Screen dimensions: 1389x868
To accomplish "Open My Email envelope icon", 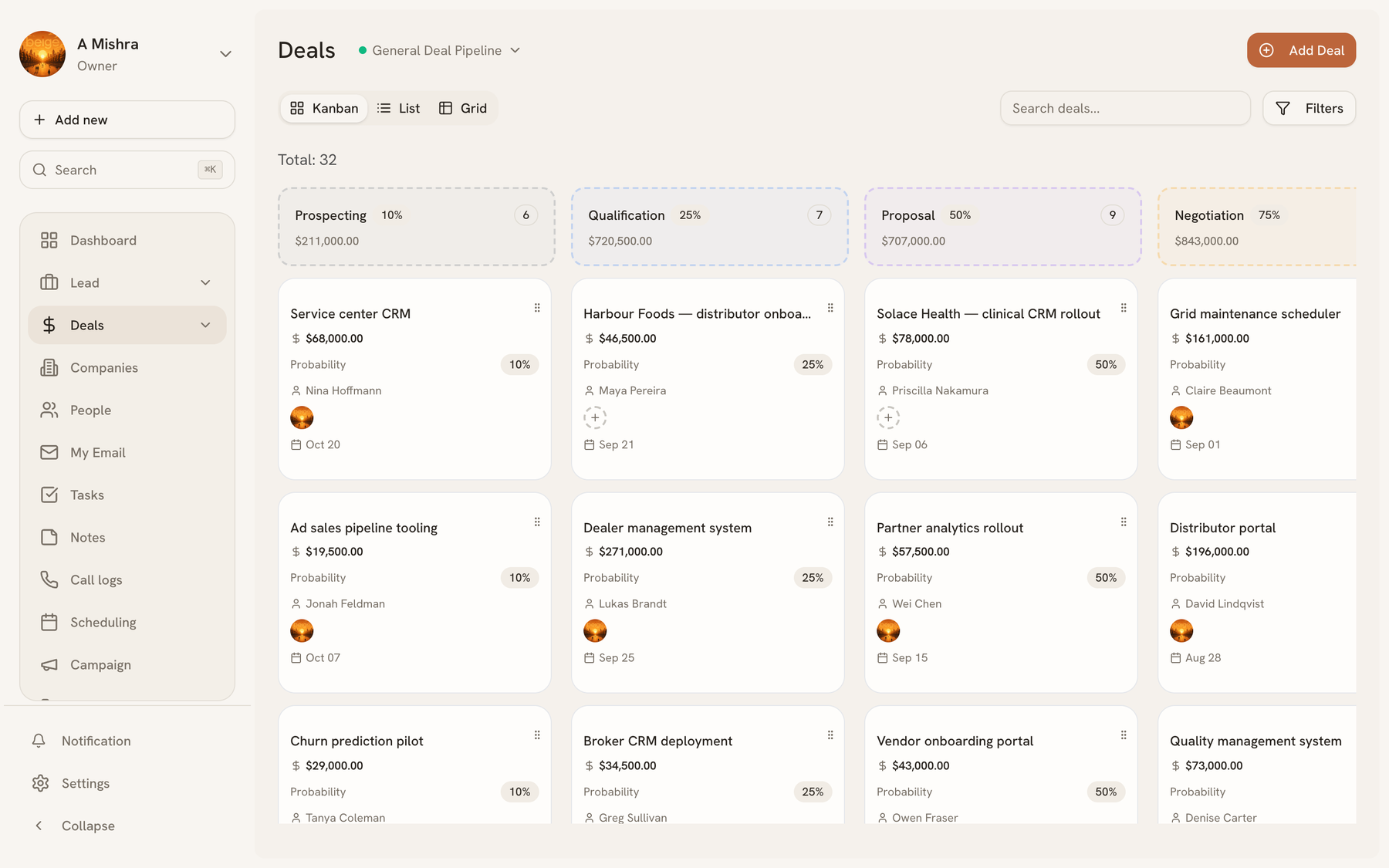I will [x=49, y=452].
